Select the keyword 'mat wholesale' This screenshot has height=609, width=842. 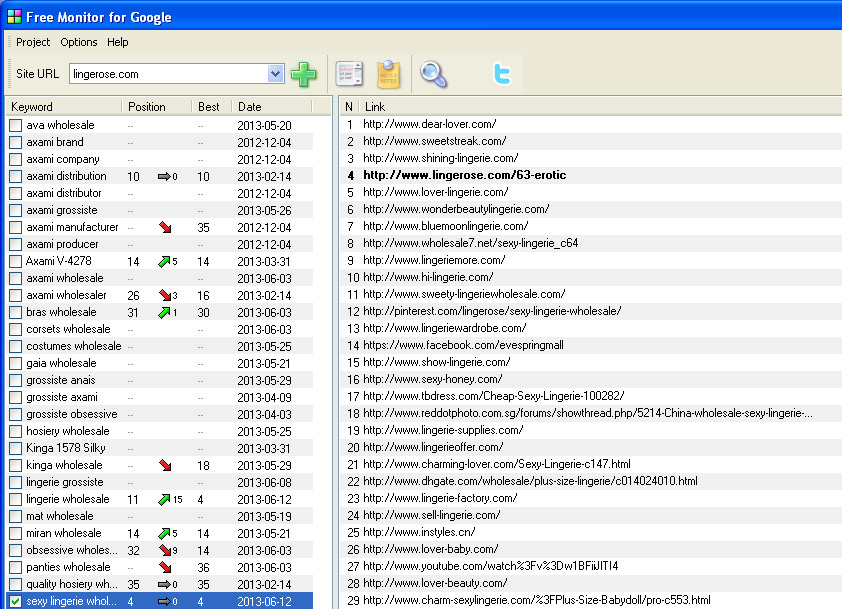pos(60,516)
